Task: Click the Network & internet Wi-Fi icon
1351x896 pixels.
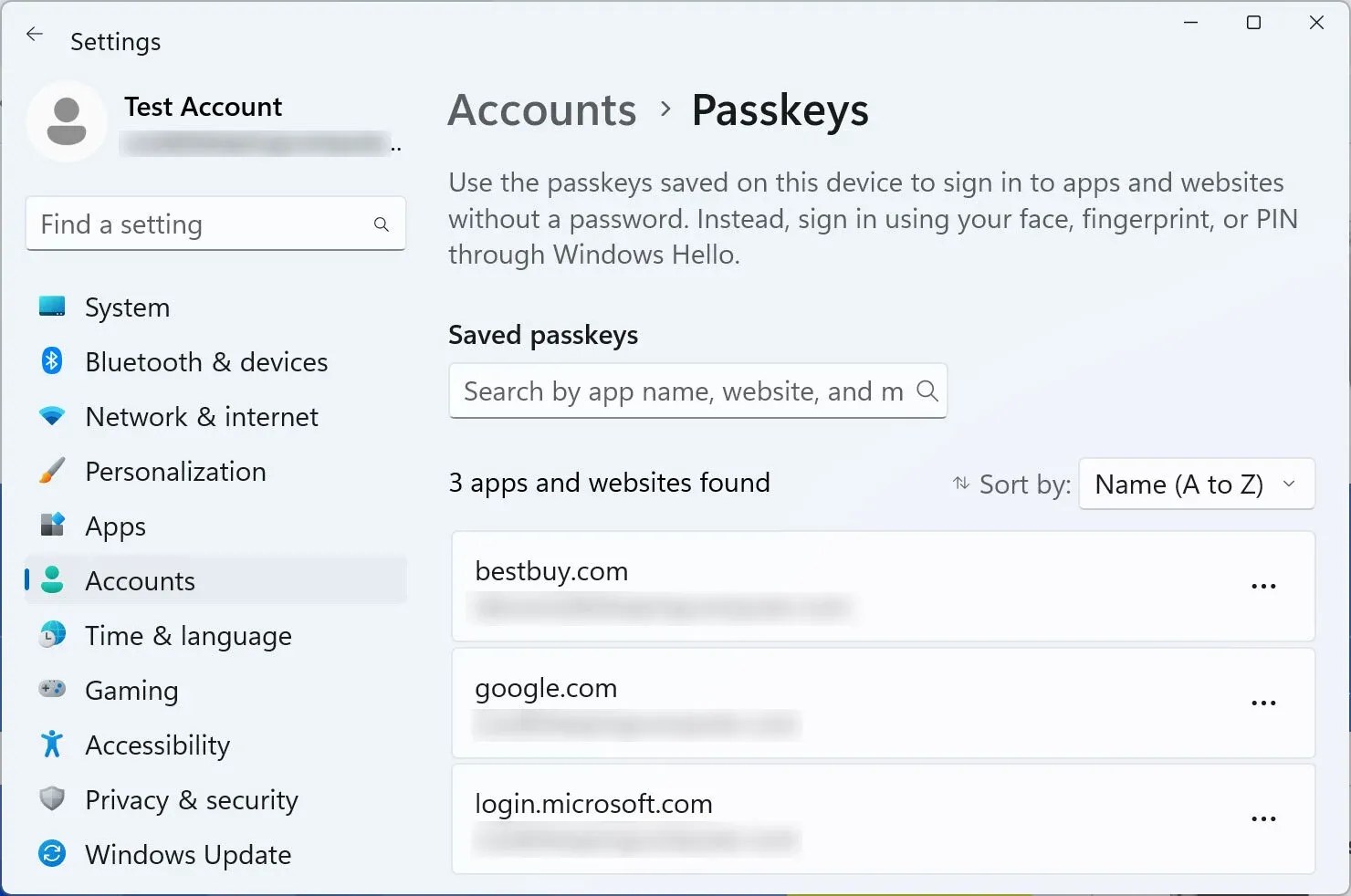Action: 52,417
